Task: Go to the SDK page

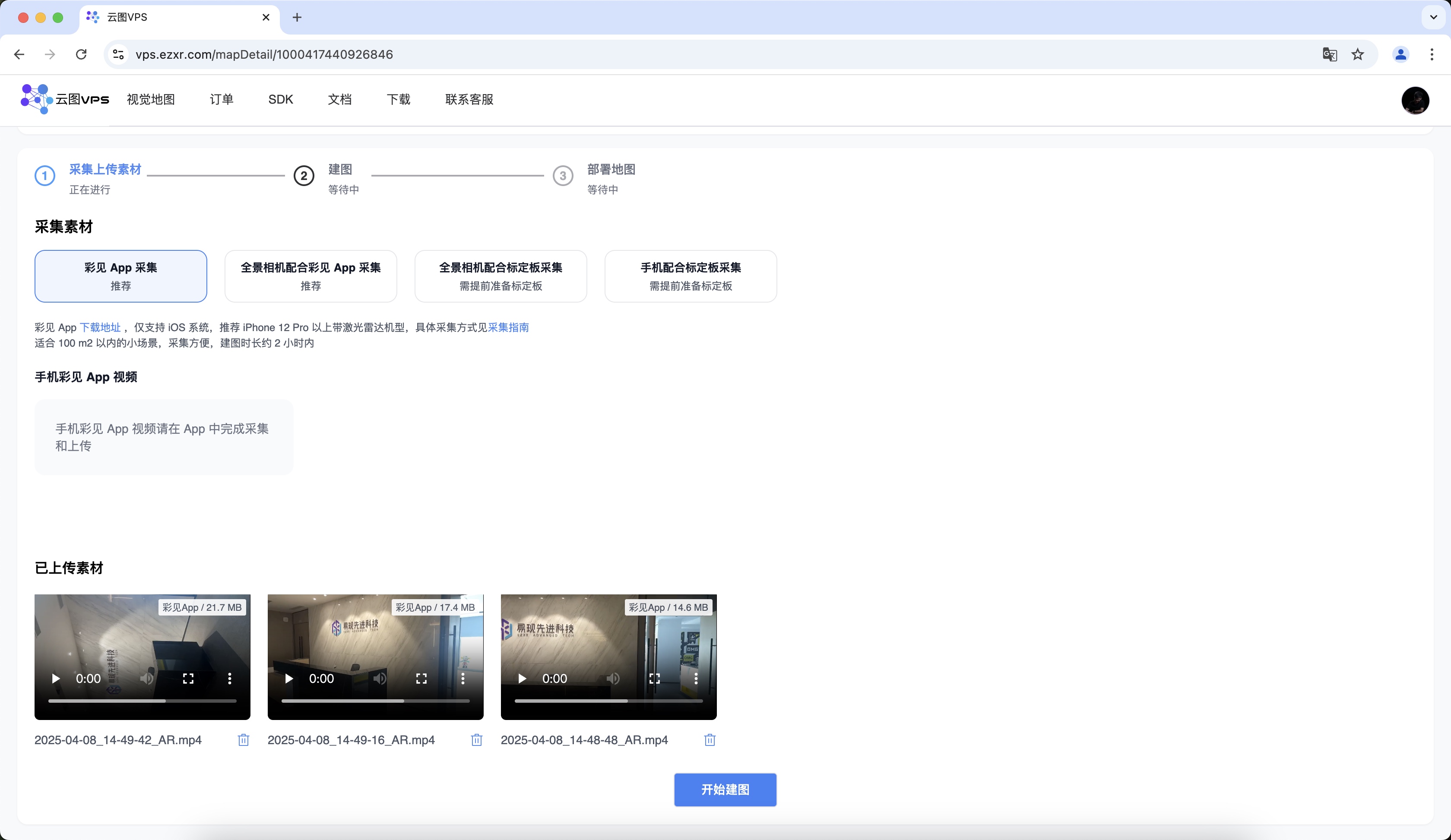Action: tap(280, 99)
